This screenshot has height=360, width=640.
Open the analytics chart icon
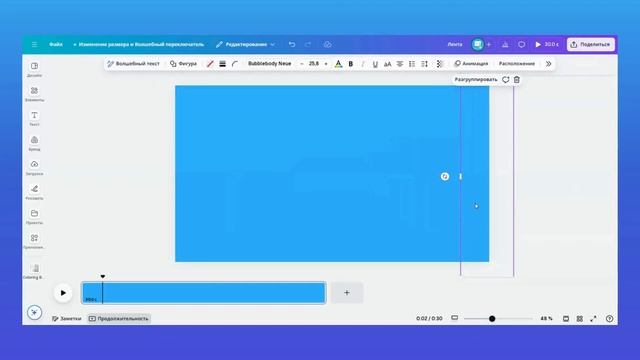(505, 44)
